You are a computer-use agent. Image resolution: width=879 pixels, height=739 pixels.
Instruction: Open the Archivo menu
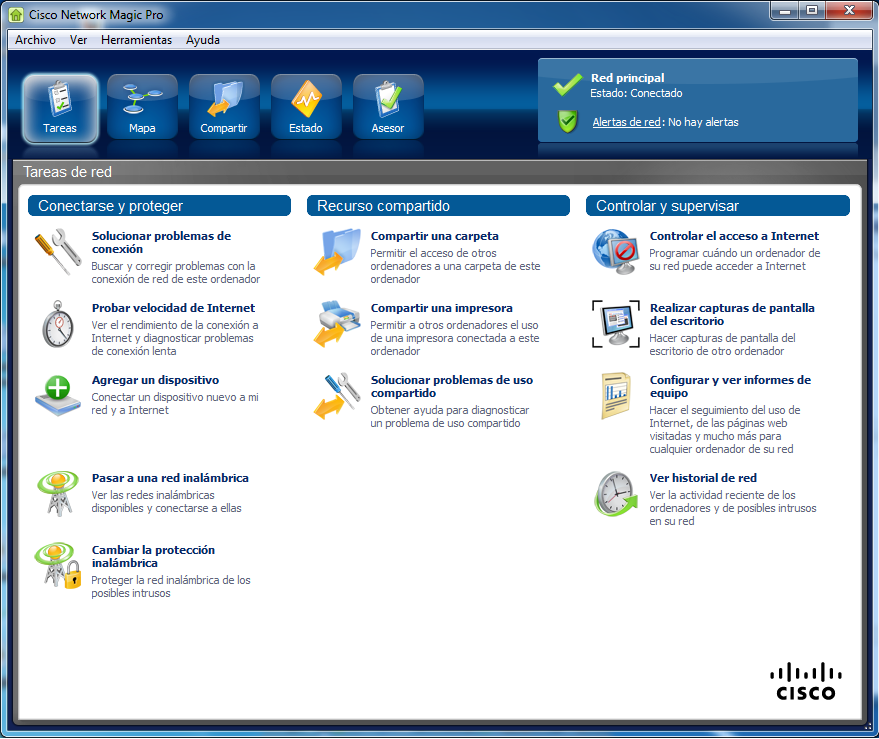(x=35, y=40)
